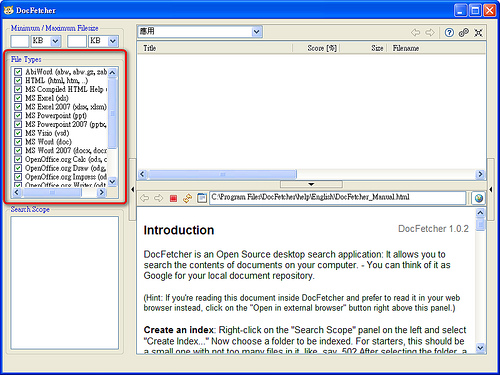Sort results by Filename column
The image size is (500, 375).
click(436, 48)
